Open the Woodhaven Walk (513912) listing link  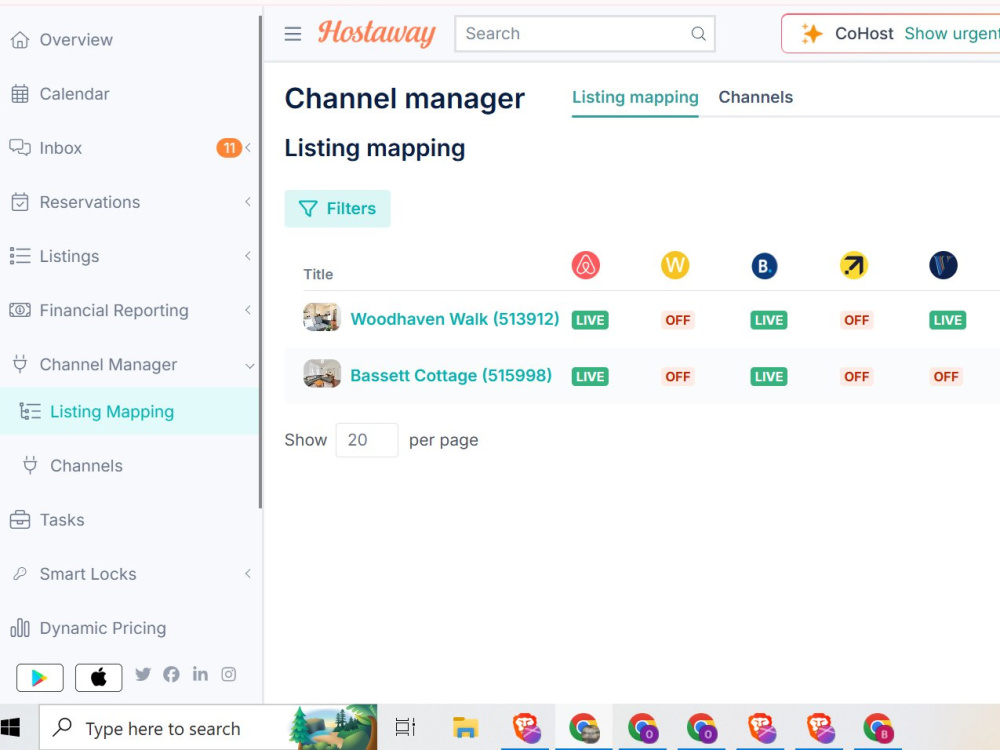[455, 319]
